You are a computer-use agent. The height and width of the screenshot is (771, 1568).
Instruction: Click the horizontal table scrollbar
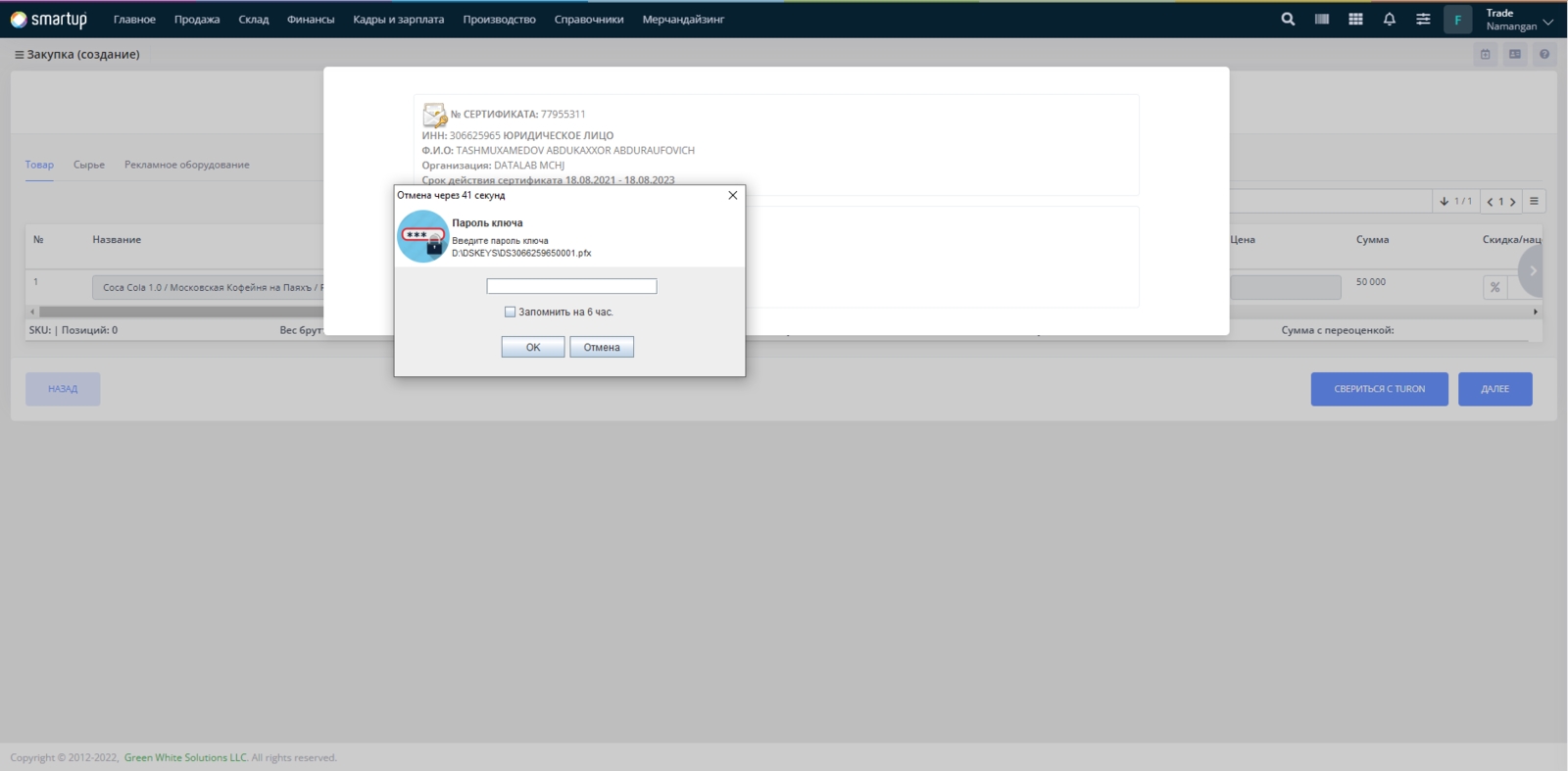coord(176,312)
